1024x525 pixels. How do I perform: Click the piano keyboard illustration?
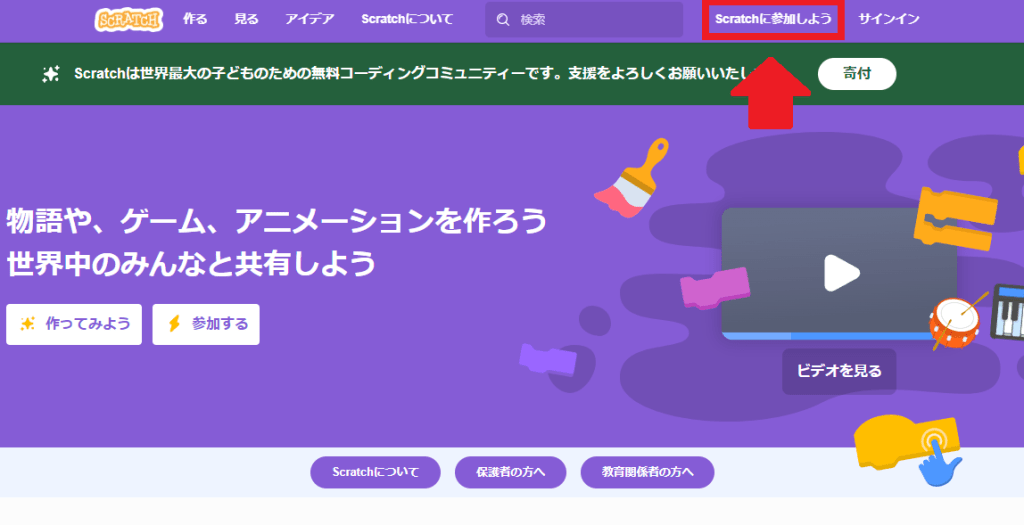click(1008, 312)
